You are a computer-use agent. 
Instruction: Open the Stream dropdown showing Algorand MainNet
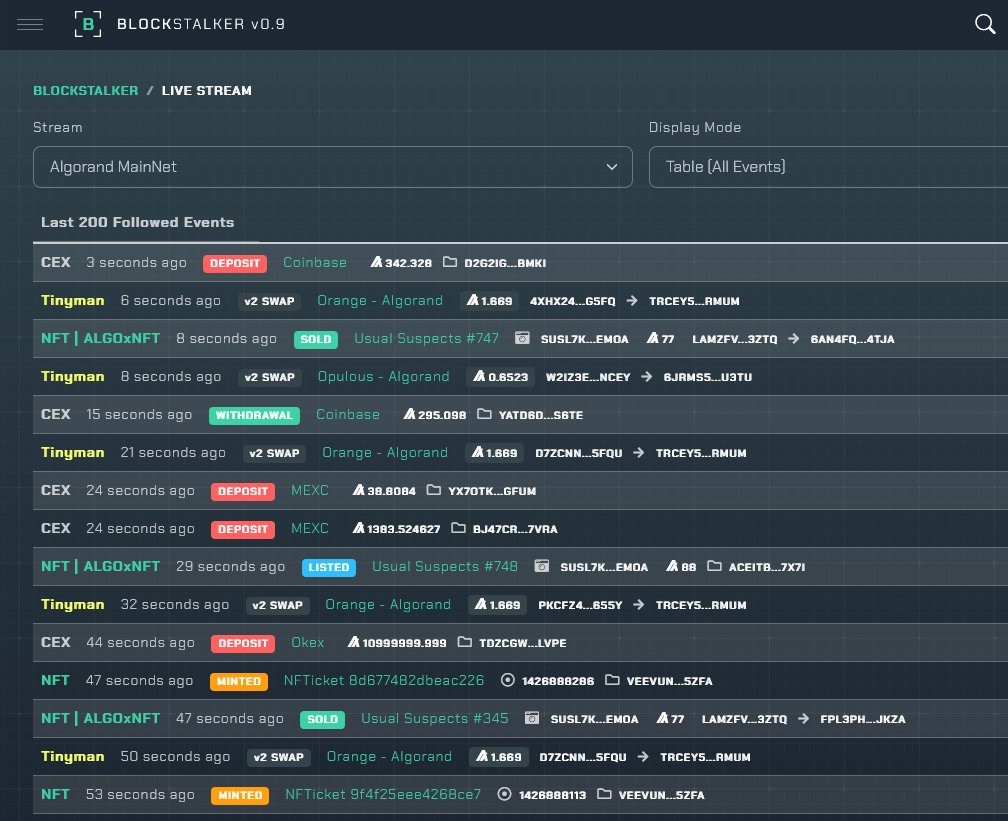click(332, 167)
